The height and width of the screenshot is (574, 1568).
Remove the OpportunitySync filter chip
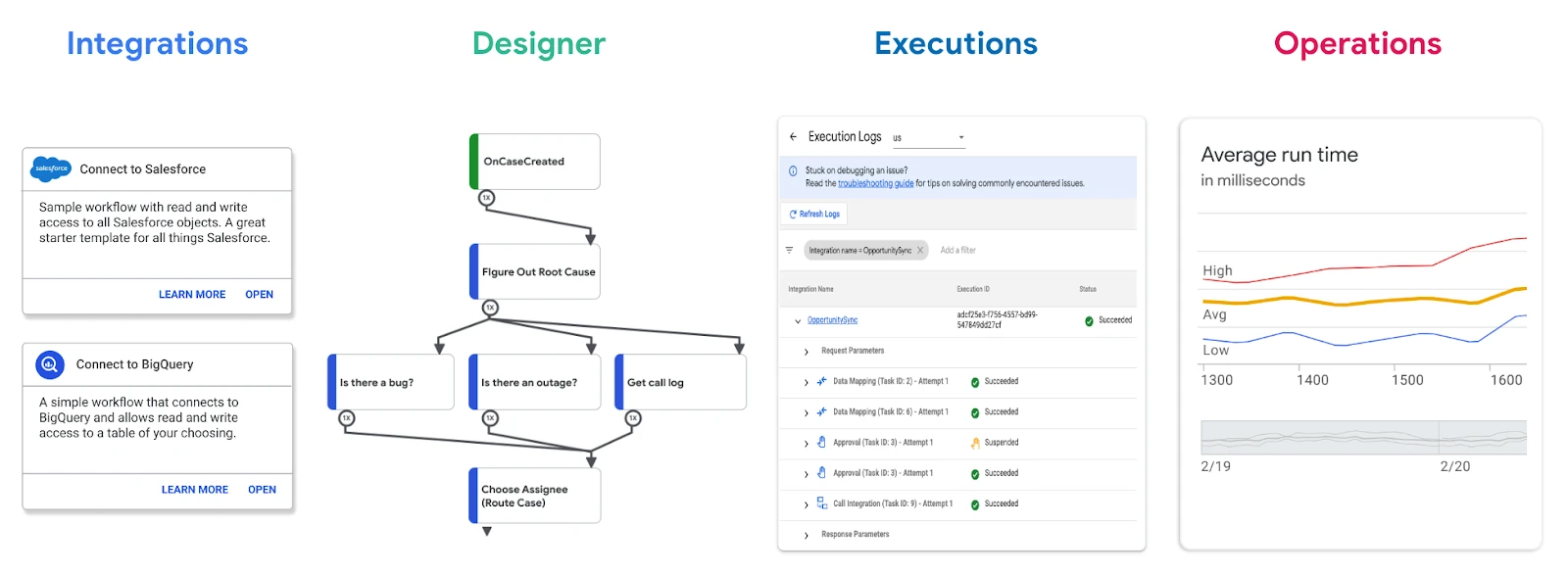(920, 251)
